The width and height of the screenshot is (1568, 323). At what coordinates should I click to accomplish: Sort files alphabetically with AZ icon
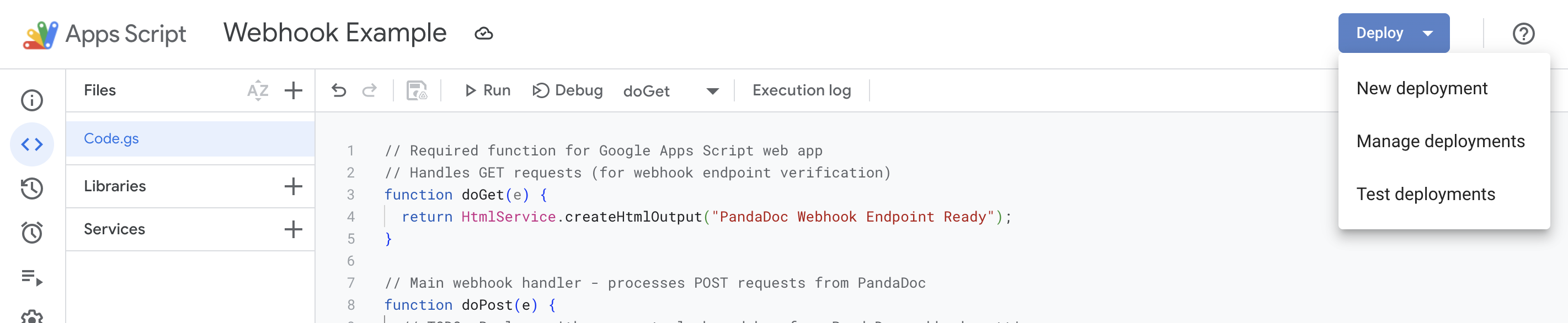258,90
